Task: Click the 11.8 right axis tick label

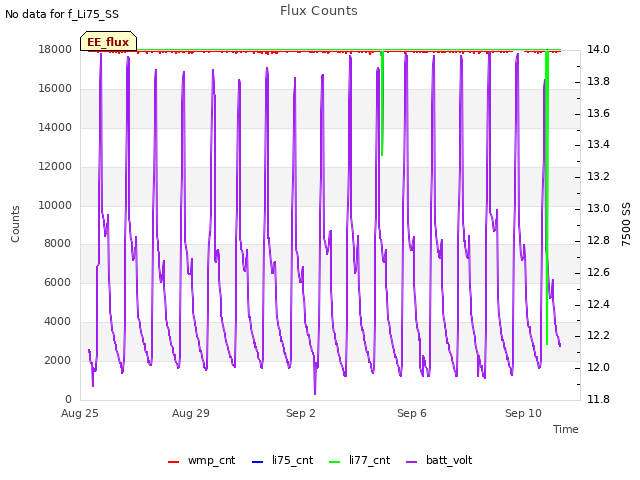Action: (598, 399)
